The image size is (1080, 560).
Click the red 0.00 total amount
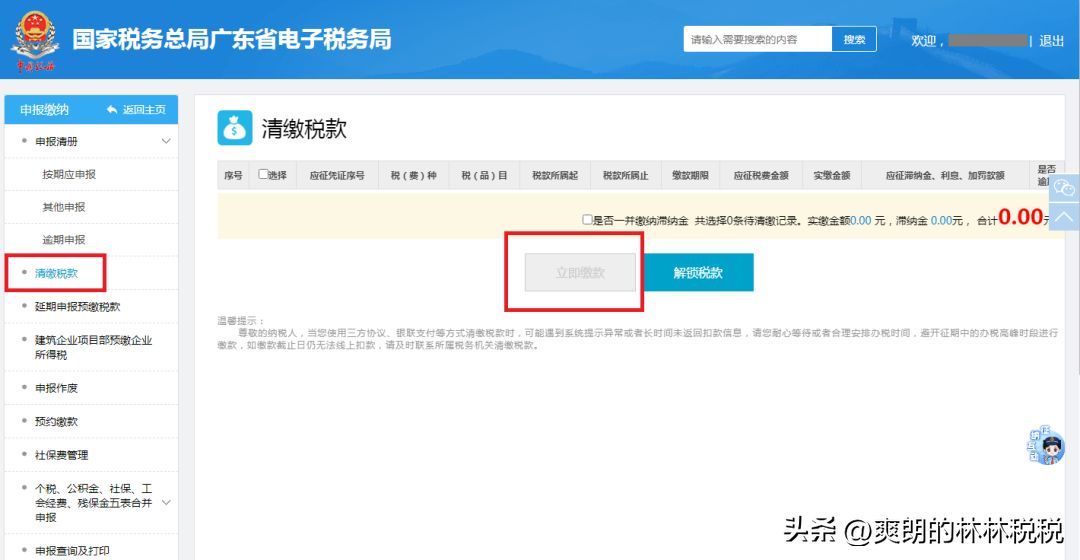tap(1021, 217)
